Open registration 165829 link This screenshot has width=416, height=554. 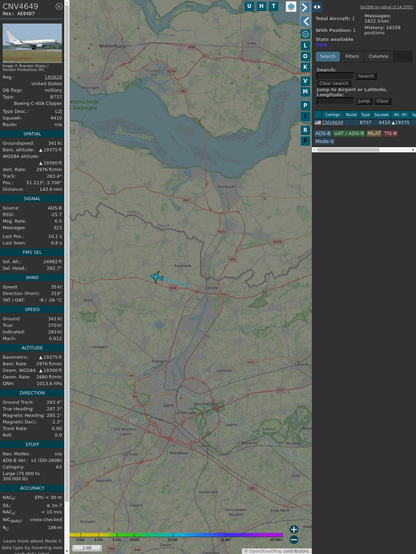[53, 77]
